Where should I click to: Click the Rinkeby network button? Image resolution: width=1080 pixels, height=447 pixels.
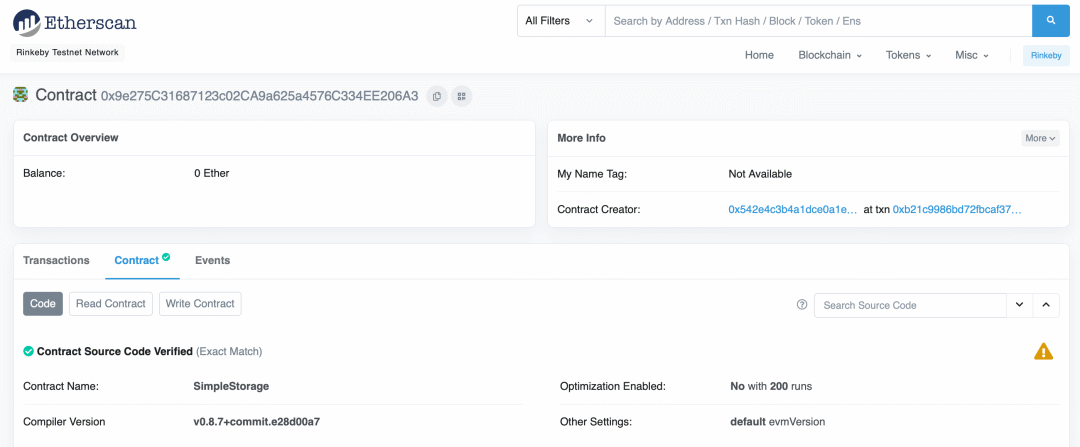[x=1046, y=56]
